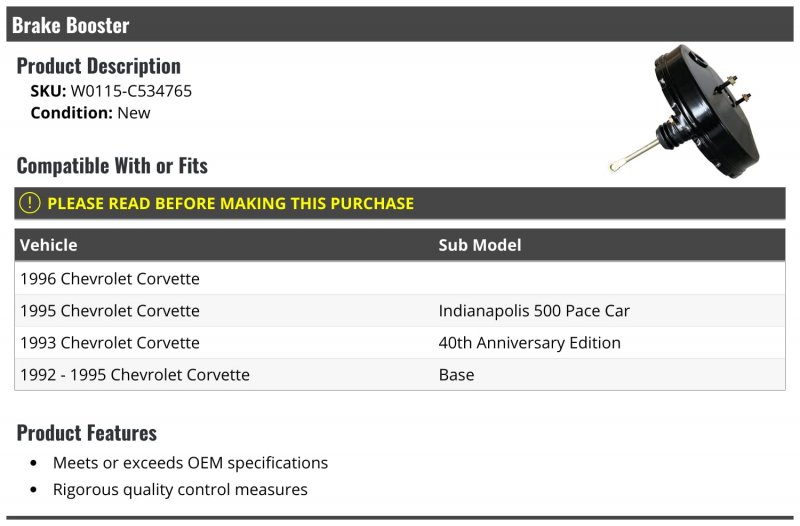Click the yellow warning exclamation icon
The image size is (800, 526).
(x=30, y=203)
